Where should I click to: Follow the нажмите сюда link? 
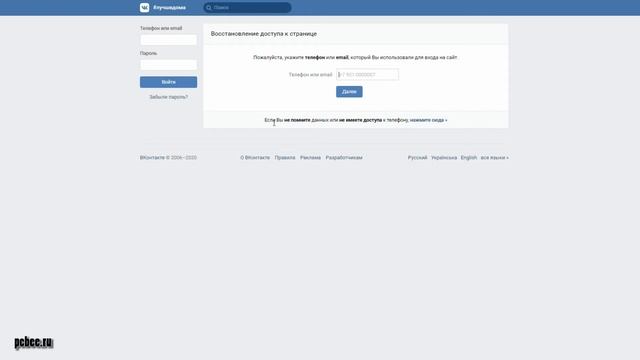coord(428,120)
